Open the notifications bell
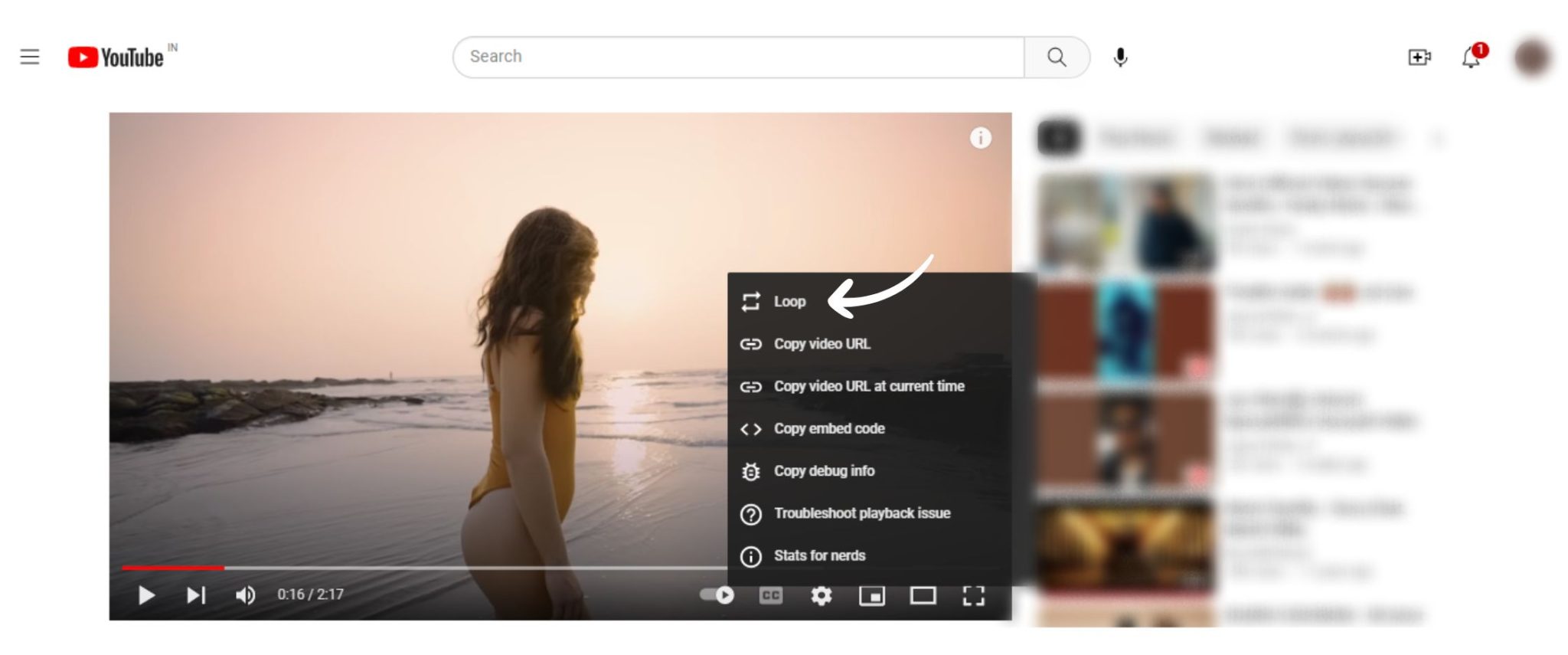The image size is (1568, 655). 1471,57
